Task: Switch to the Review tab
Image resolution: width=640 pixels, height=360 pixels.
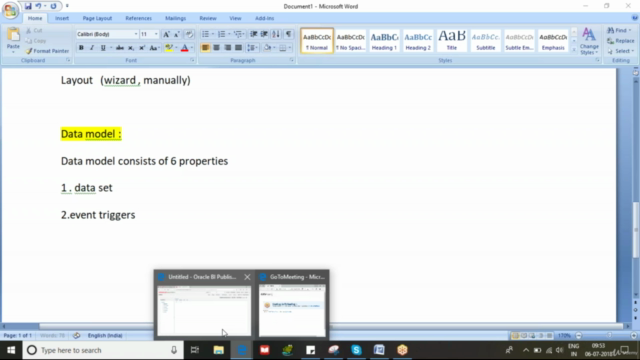Action: pyautogui.click(x=208, y=18)
